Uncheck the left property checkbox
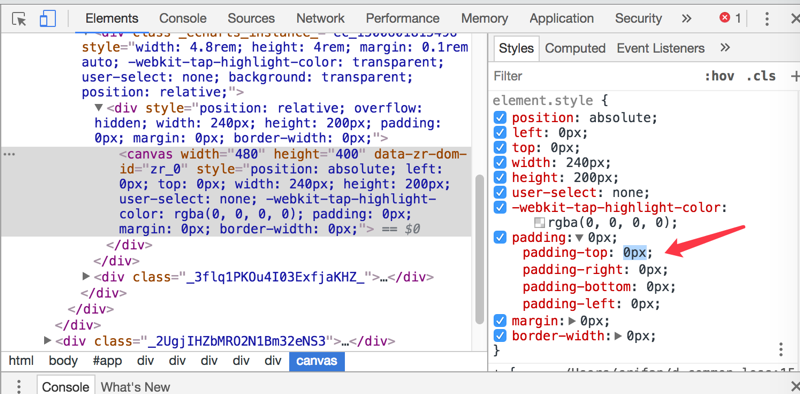This screenshot has width=800, height=394. tap(500, 133)
